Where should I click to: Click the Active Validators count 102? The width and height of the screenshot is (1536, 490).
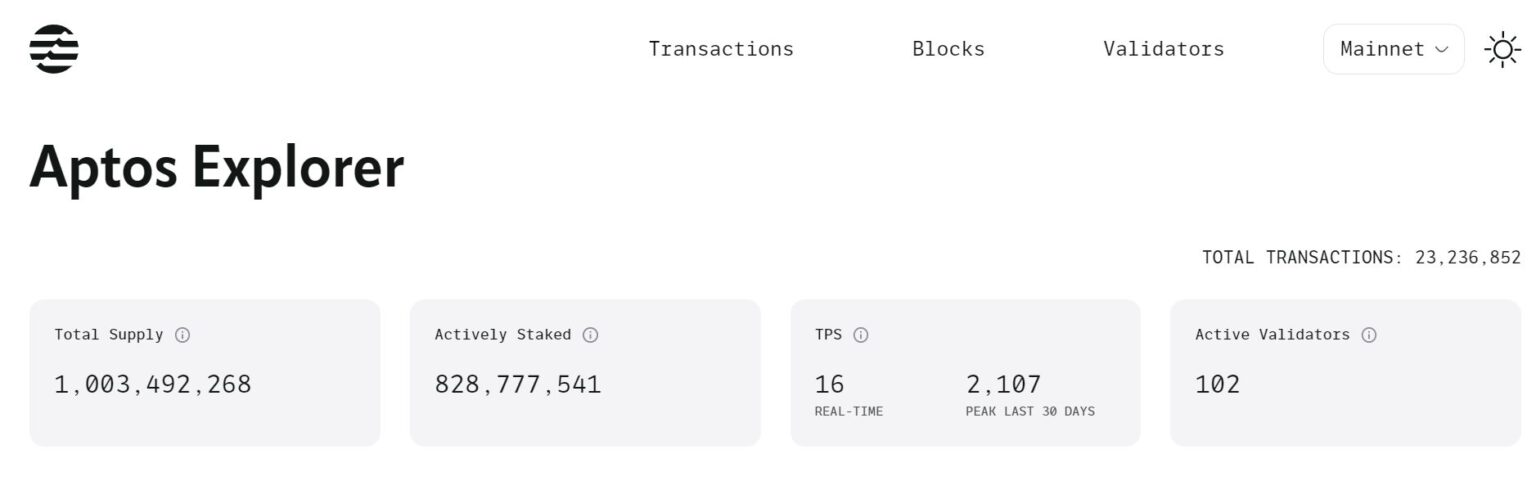1217,384
